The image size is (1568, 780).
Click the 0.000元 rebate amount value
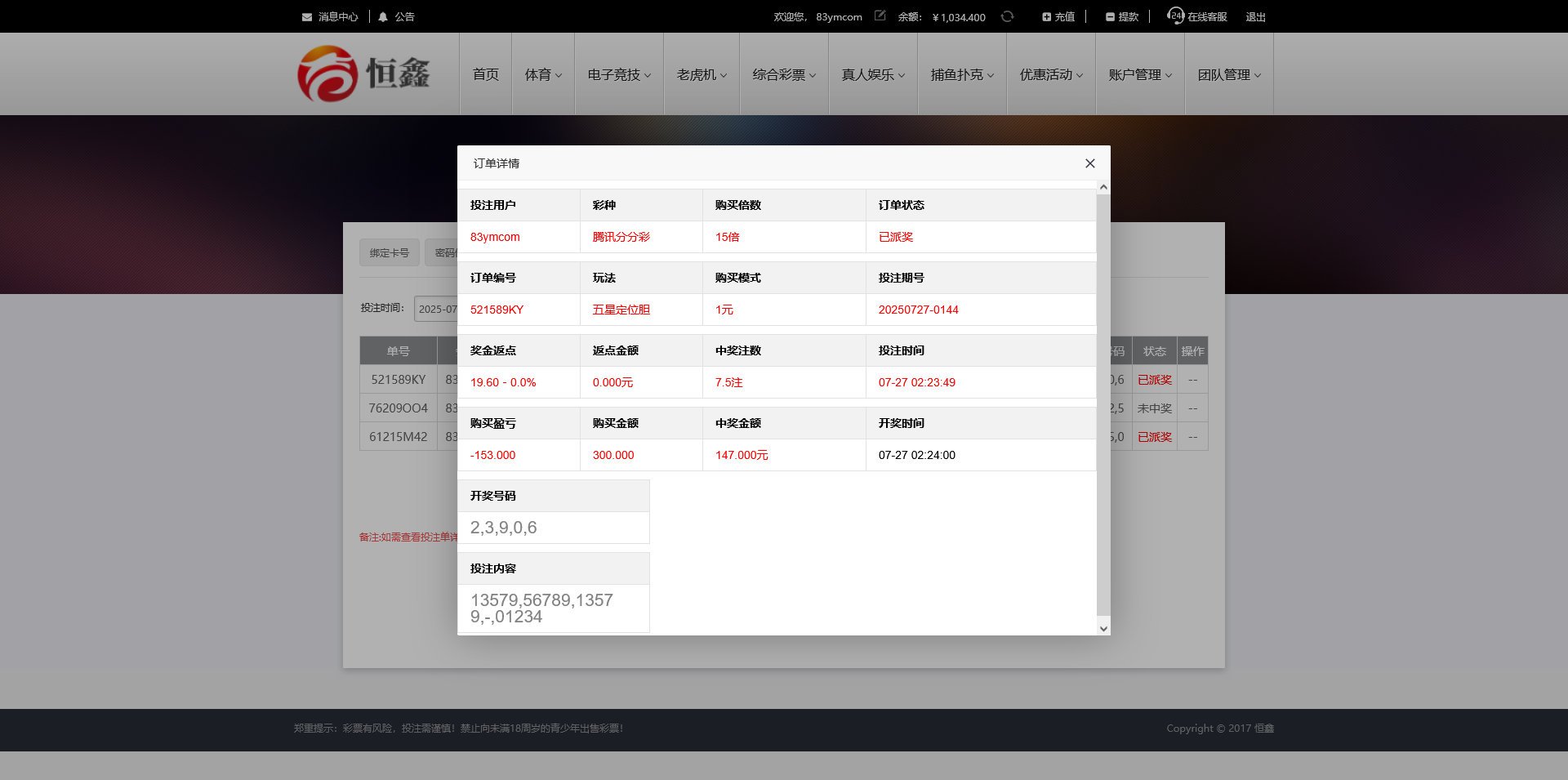(x=613, y=382)
